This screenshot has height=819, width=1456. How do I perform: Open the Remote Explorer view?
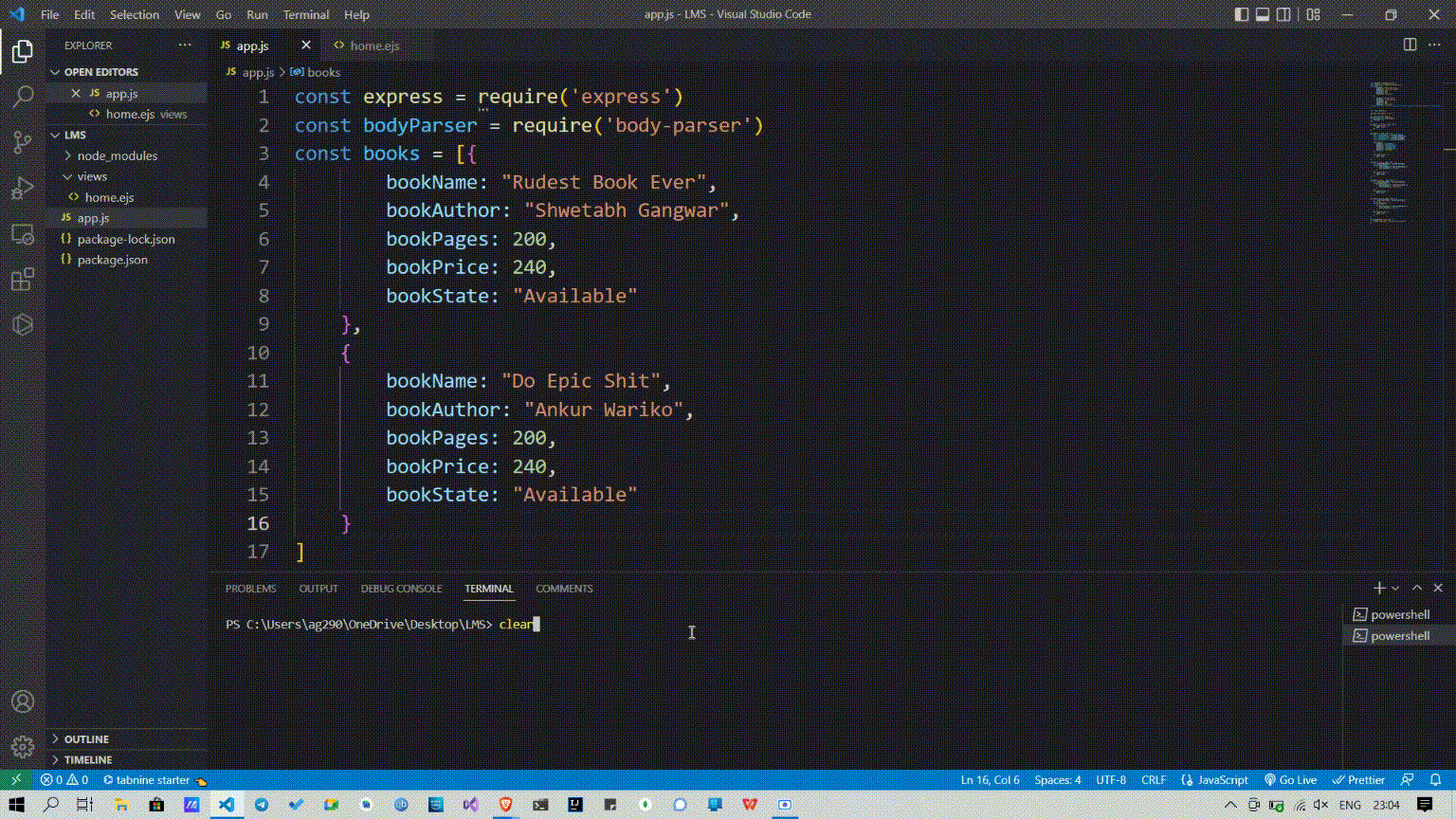[x=23, y=233]
